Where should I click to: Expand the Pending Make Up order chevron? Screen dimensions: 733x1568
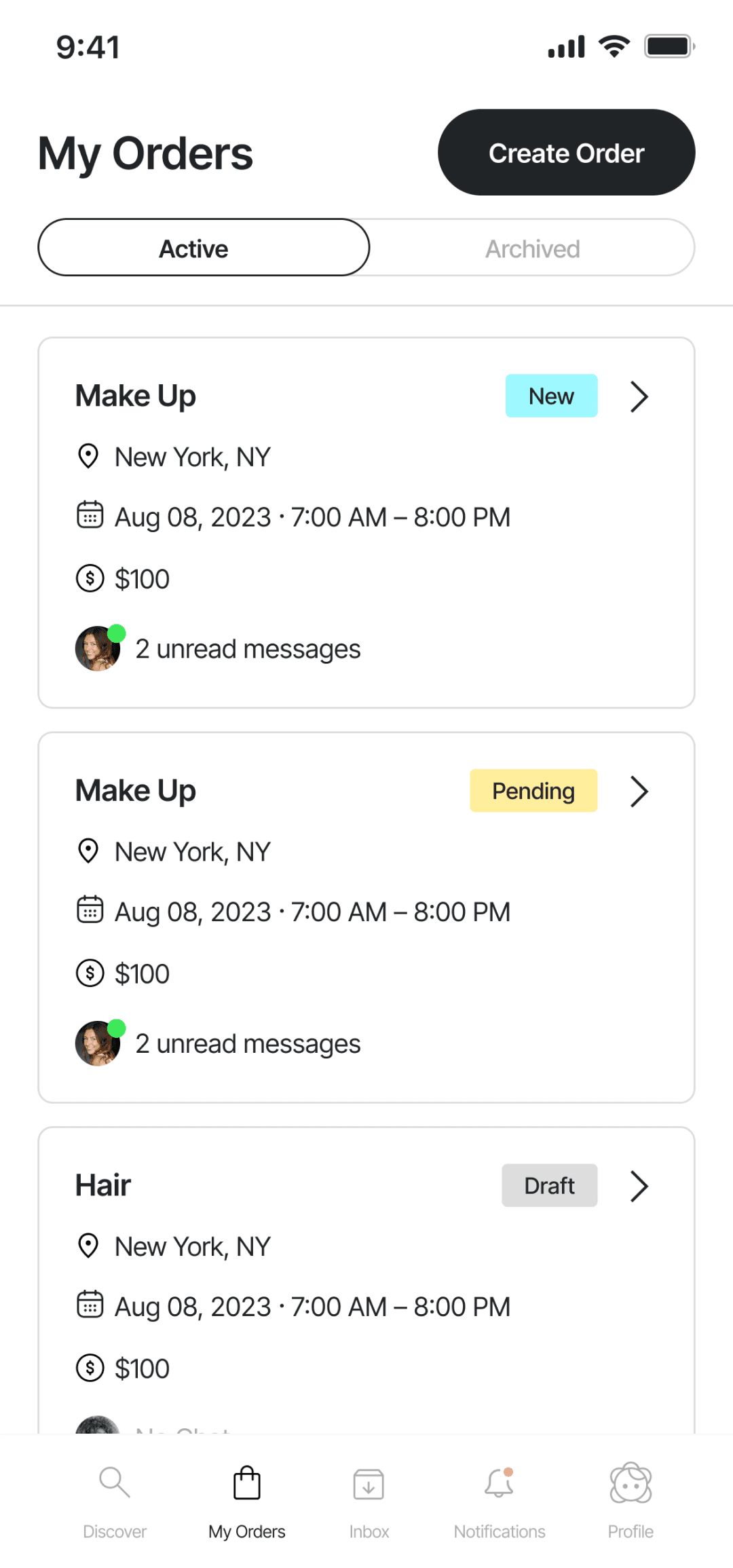639,791
